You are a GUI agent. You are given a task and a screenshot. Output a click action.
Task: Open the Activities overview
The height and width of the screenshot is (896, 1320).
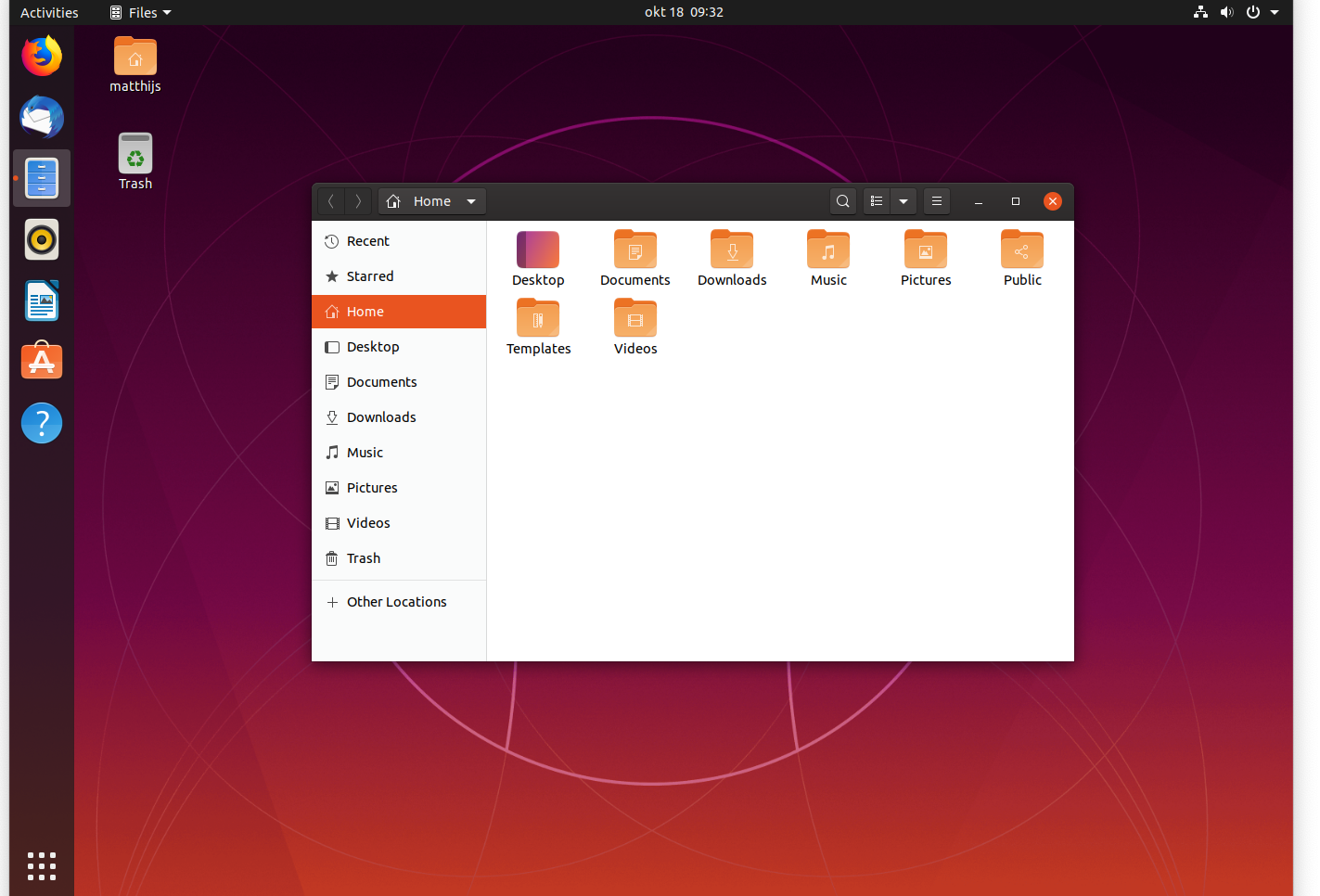[49, 12]
